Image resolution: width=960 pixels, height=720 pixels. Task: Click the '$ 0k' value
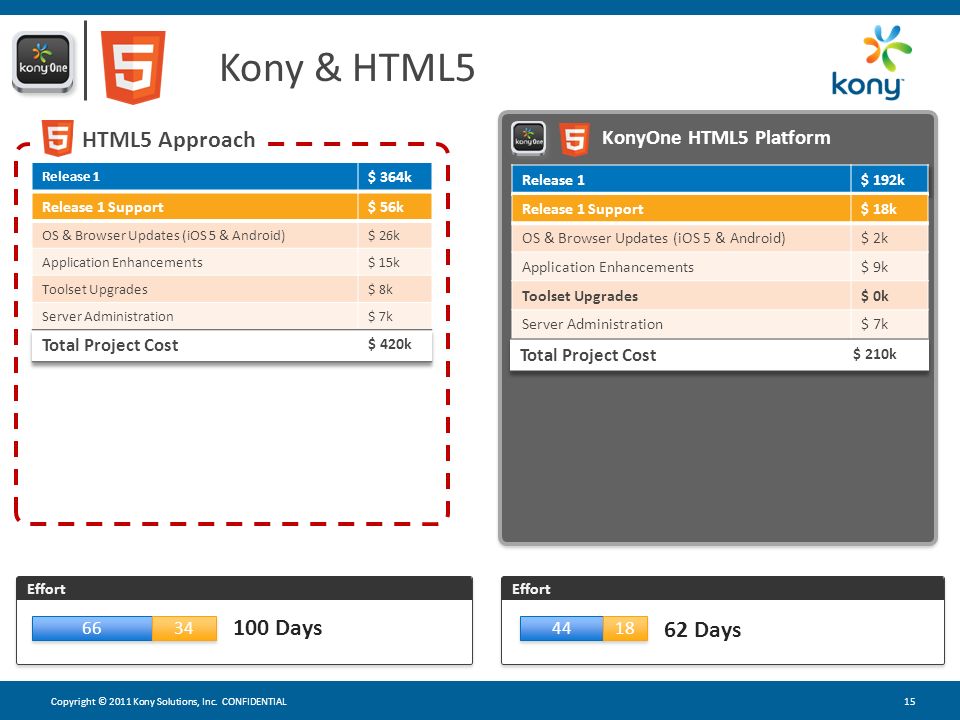point(874,296)
